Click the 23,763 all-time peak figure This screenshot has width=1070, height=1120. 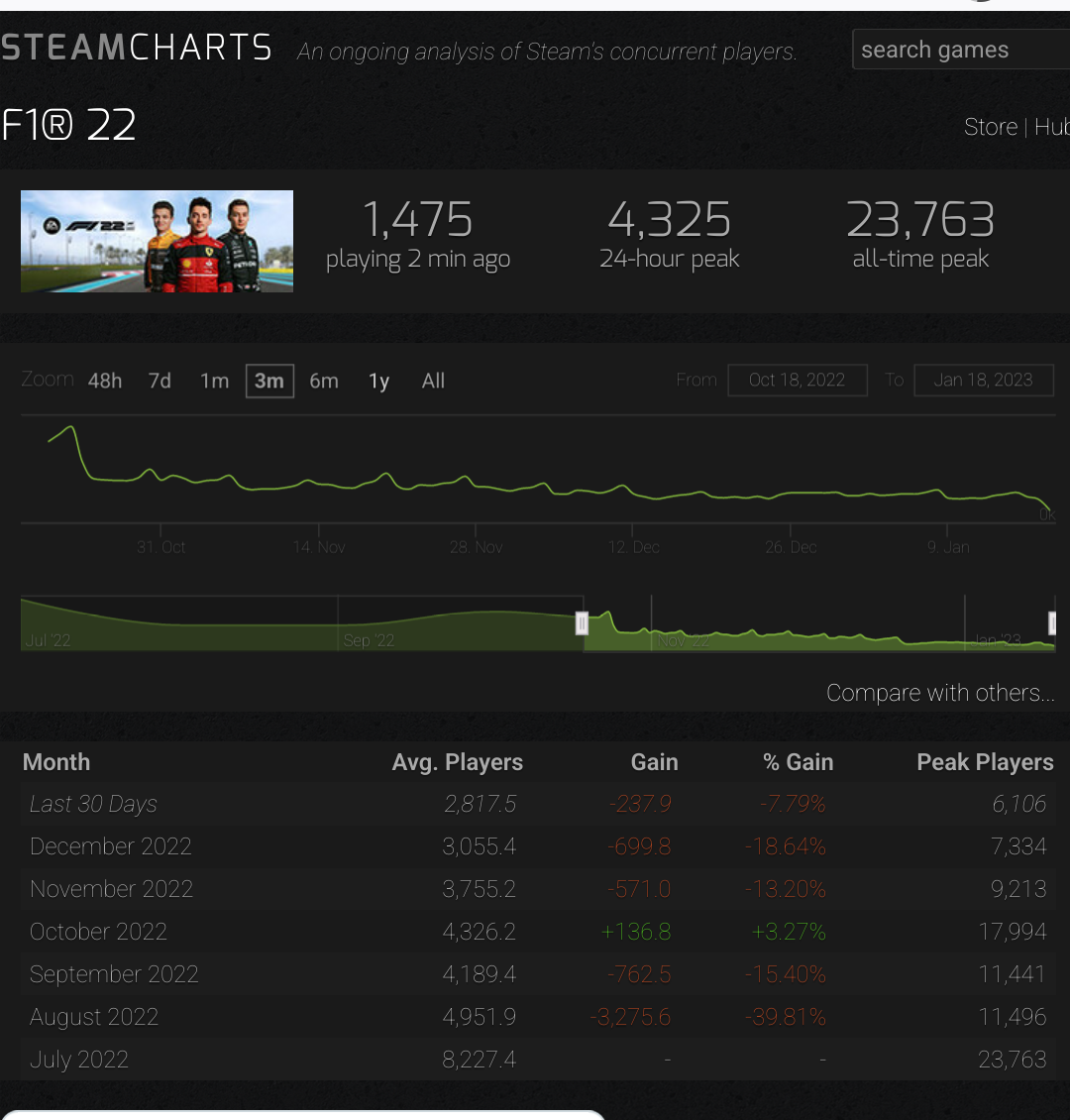pos(920,219)
